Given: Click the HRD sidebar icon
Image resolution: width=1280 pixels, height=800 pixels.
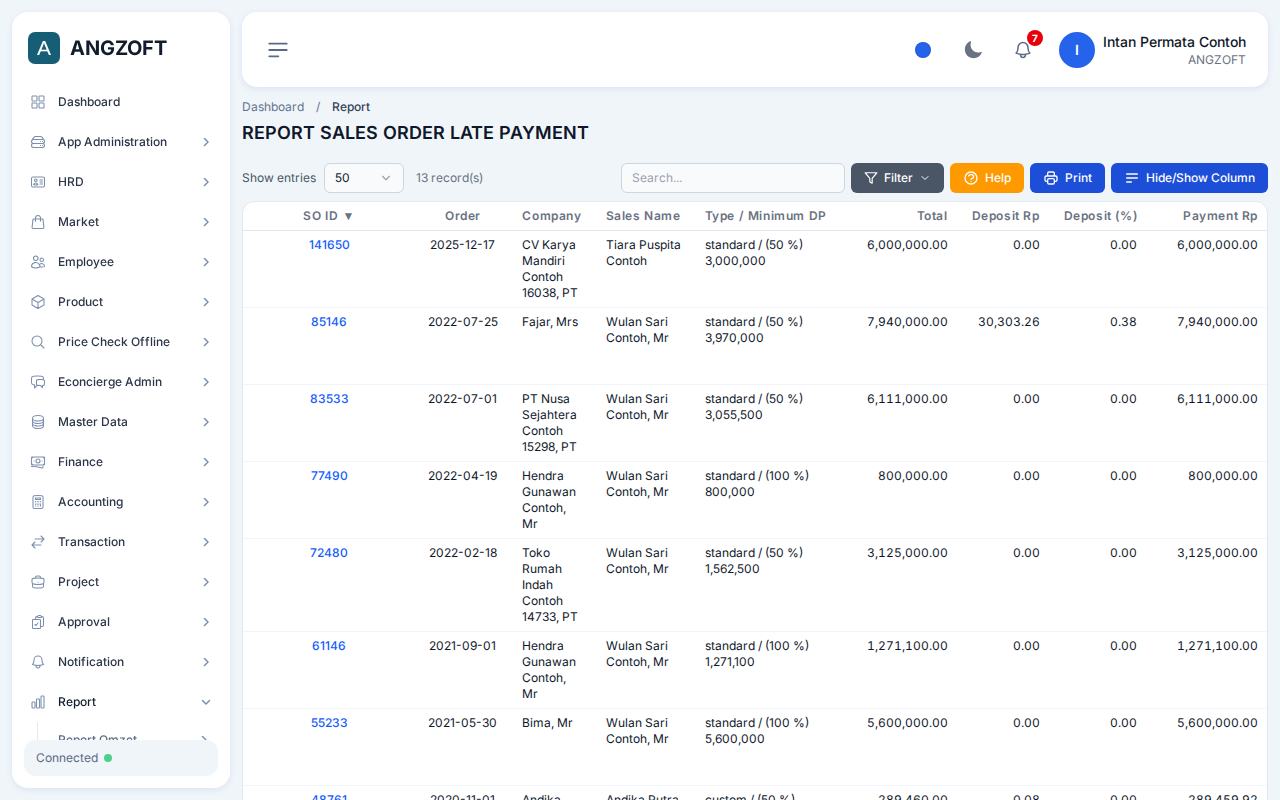Looking at the screenshot, I should [x=38, y=182].
